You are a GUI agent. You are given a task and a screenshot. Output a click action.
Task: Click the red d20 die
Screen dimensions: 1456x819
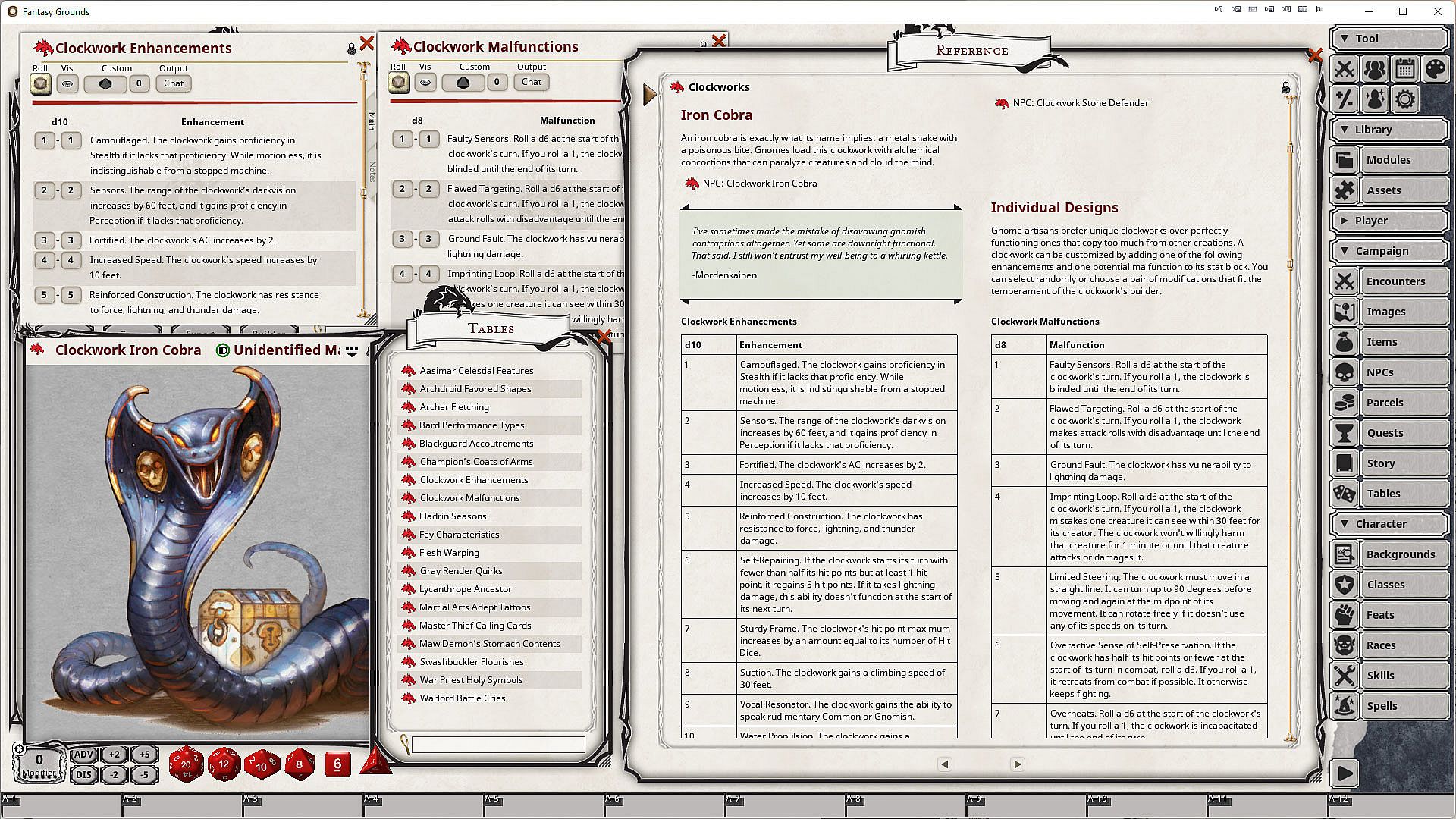pyautogui.click(x=186, y=764)
